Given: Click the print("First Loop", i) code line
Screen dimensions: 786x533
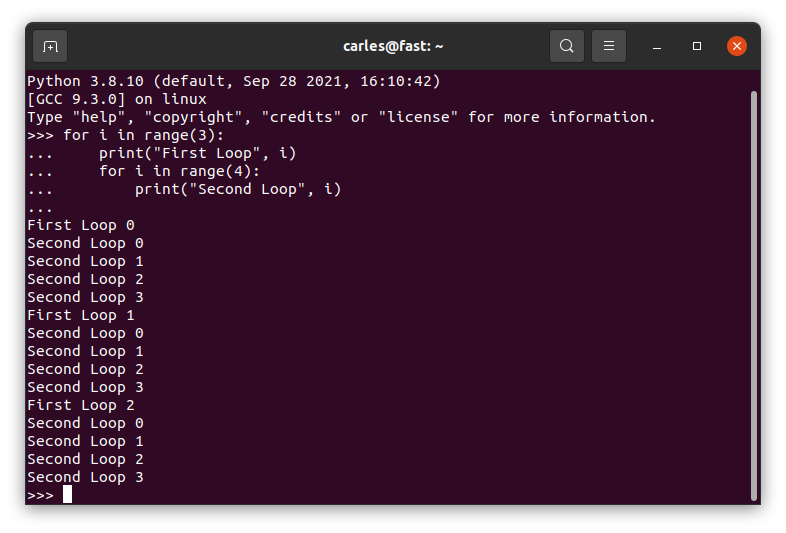Looking at the screenshot, I should tap(198, 153).
